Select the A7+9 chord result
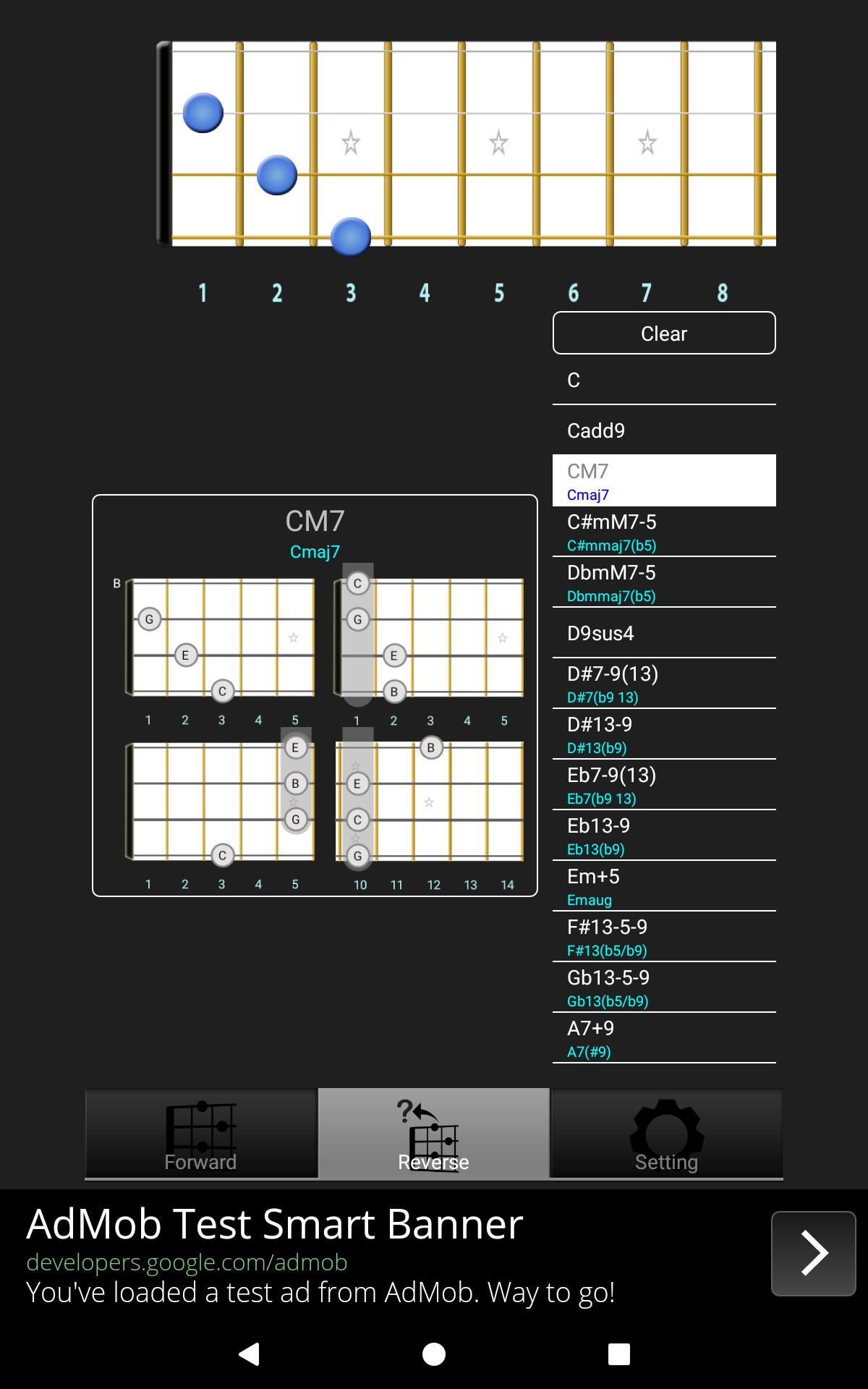 click(x=664, y=1038)
